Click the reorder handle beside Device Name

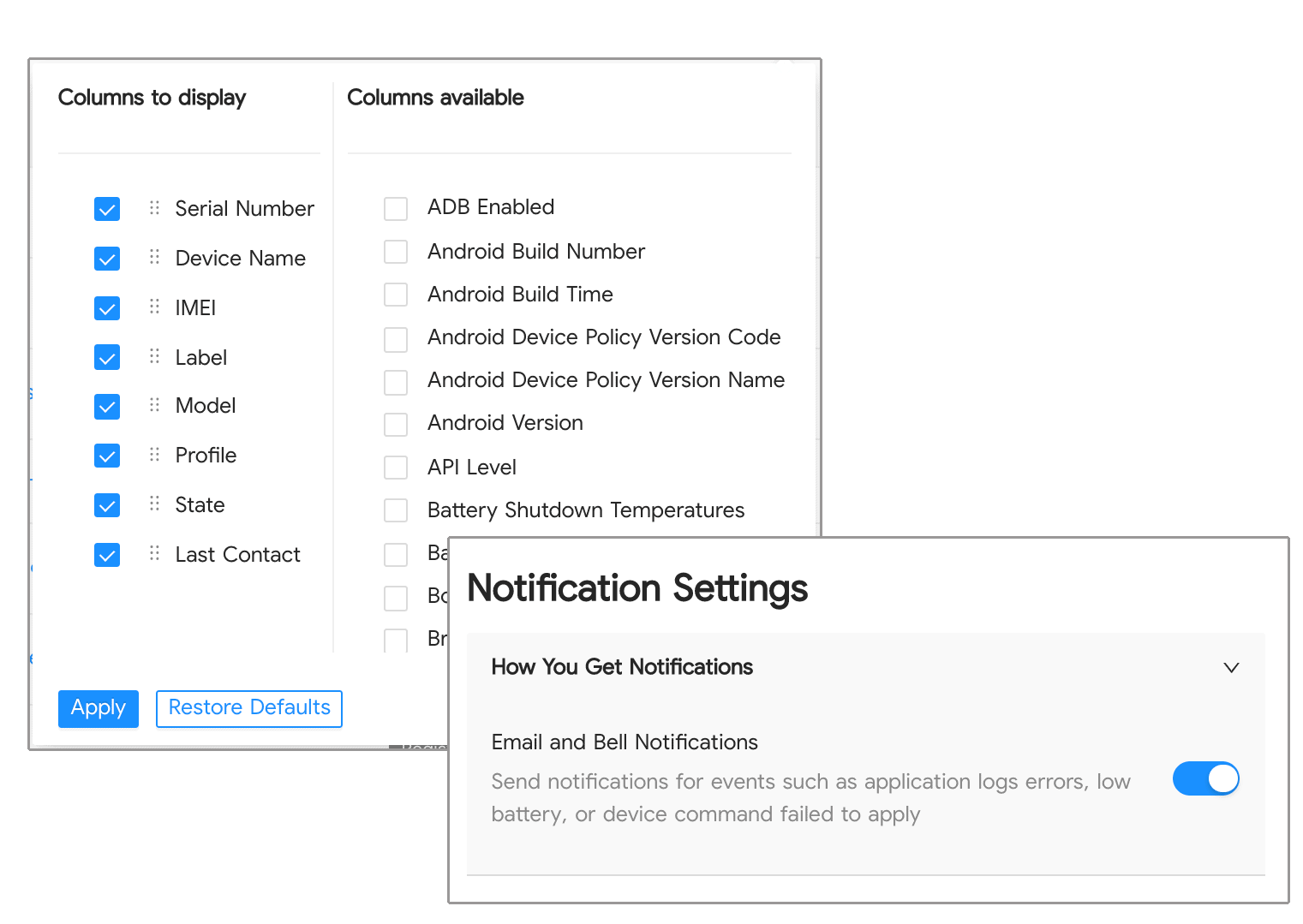pyautogui.click(x=154, y=258)
